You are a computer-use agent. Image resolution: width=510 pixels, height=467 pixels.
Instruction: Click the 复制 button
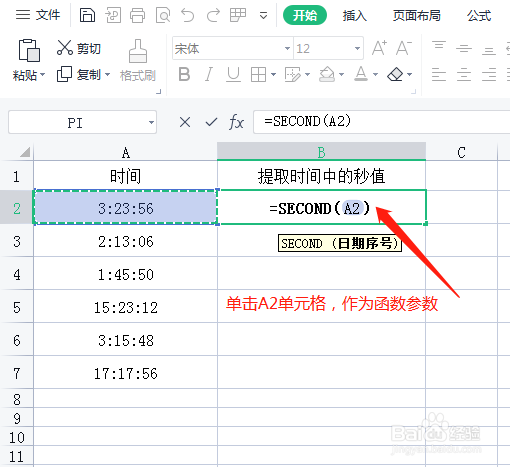tap(79, 74)
